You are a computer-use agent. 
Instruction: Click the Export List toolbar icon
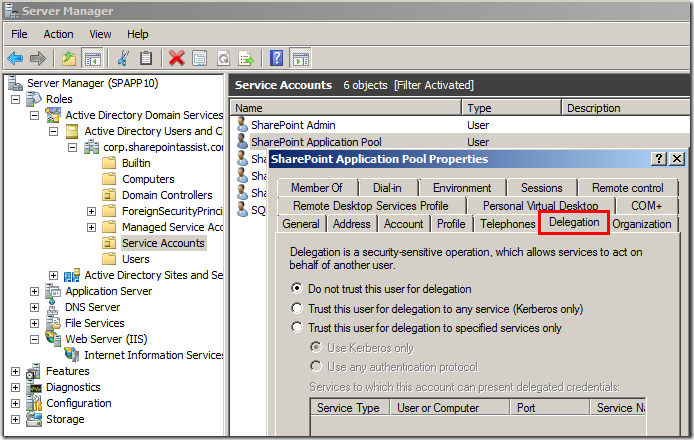coord(246,58)
